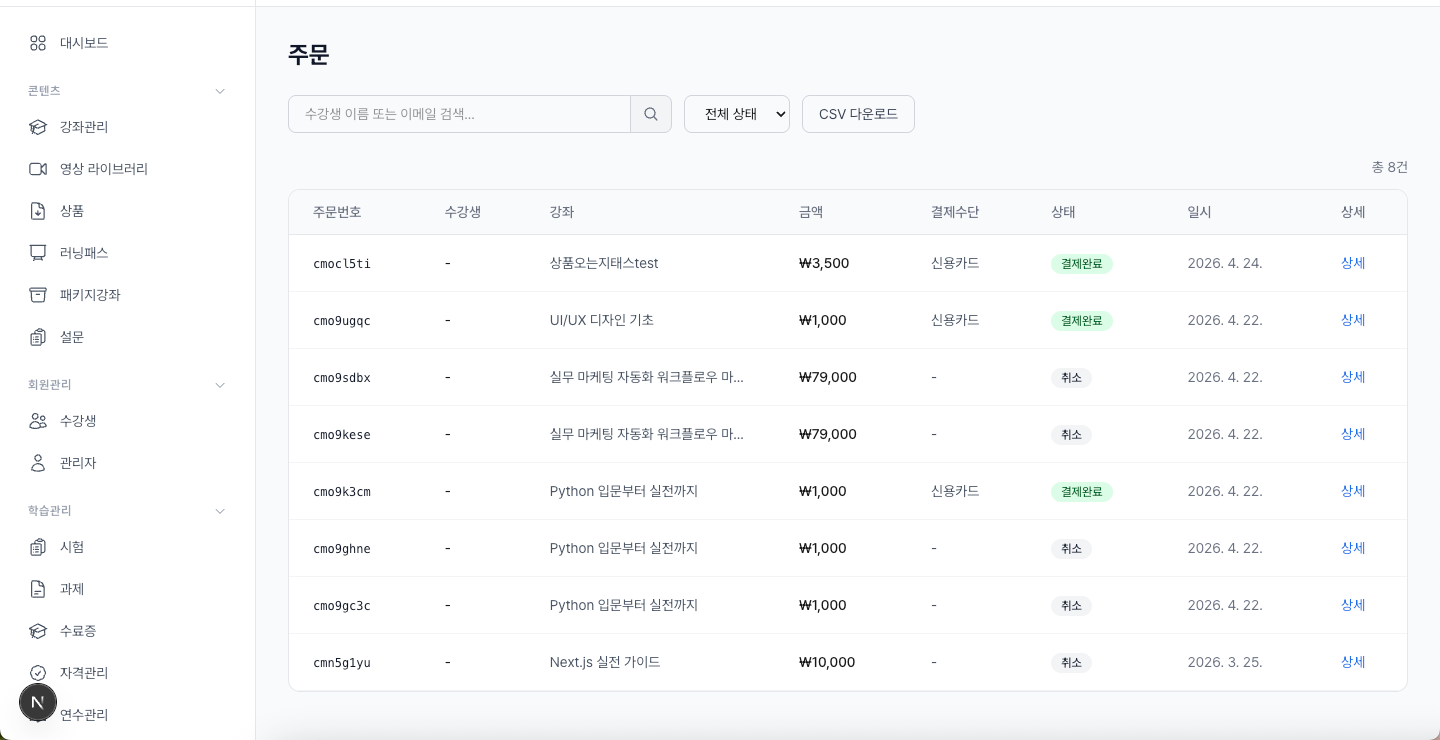This screenshot has width=1440, height=740.
Task: Click the 과제 document icon
Action: coord(38,589)
